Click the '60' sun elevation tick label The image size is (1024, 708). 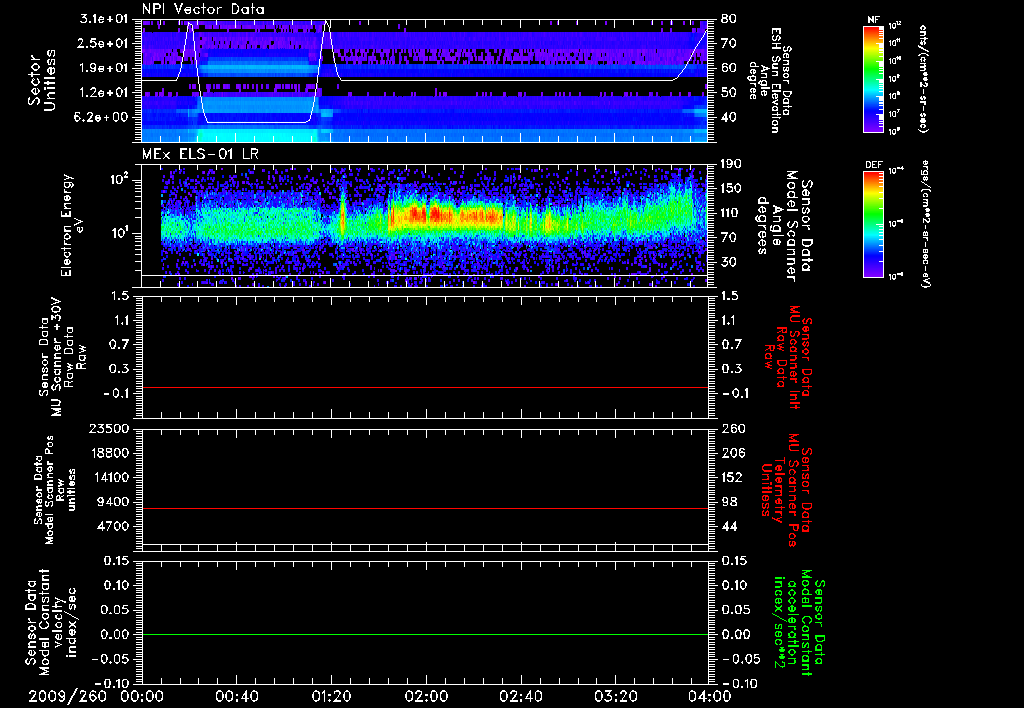[728, 68]
